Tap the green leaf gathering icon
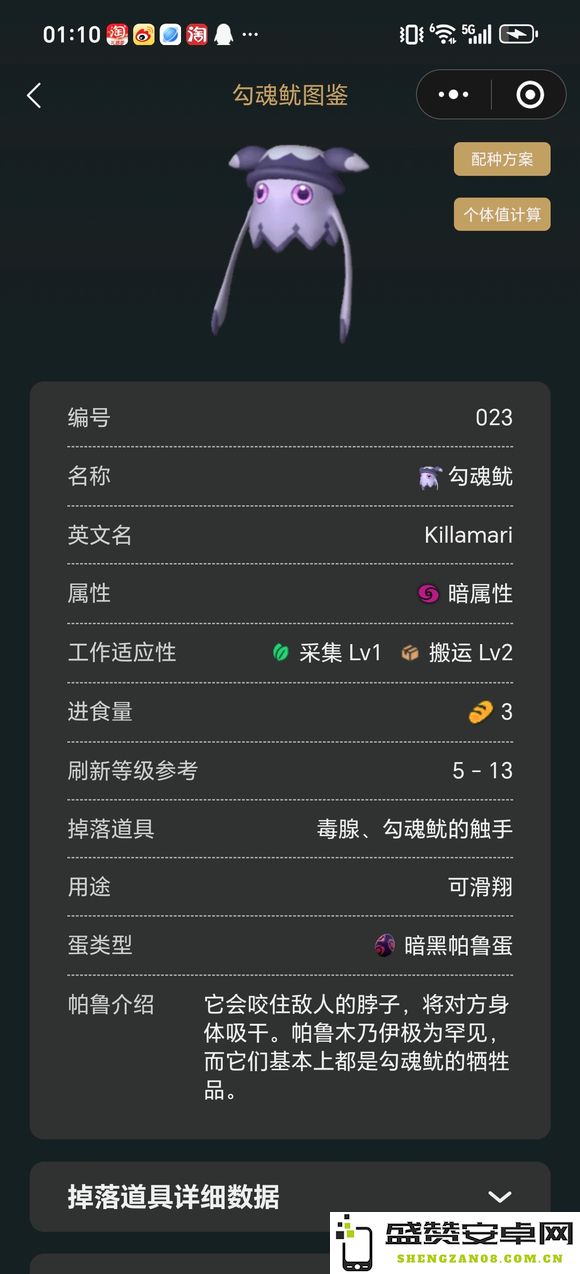 coord(281,653)
